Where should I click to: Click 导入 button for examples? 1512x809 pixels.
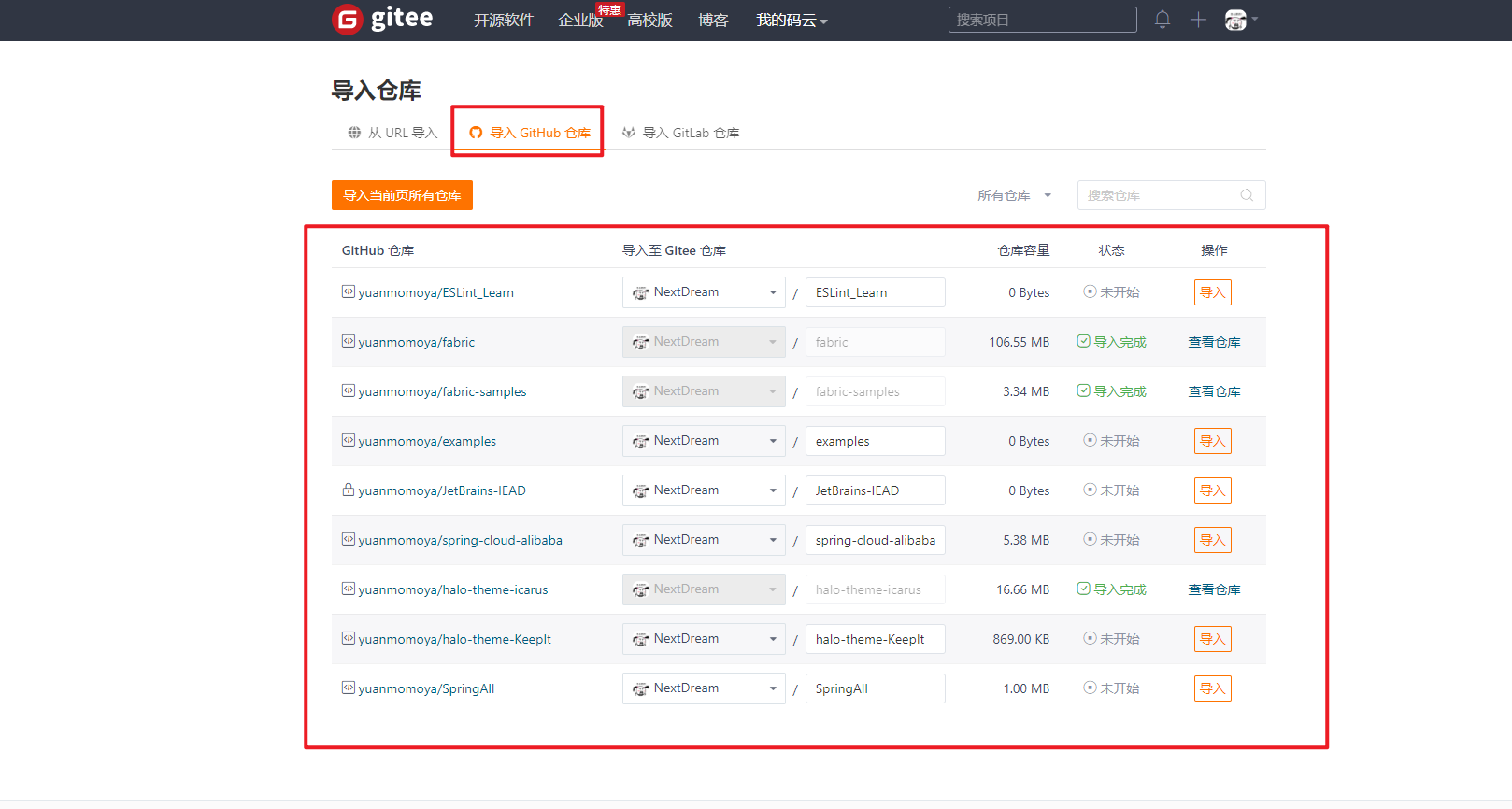[x=1213, y=441]
